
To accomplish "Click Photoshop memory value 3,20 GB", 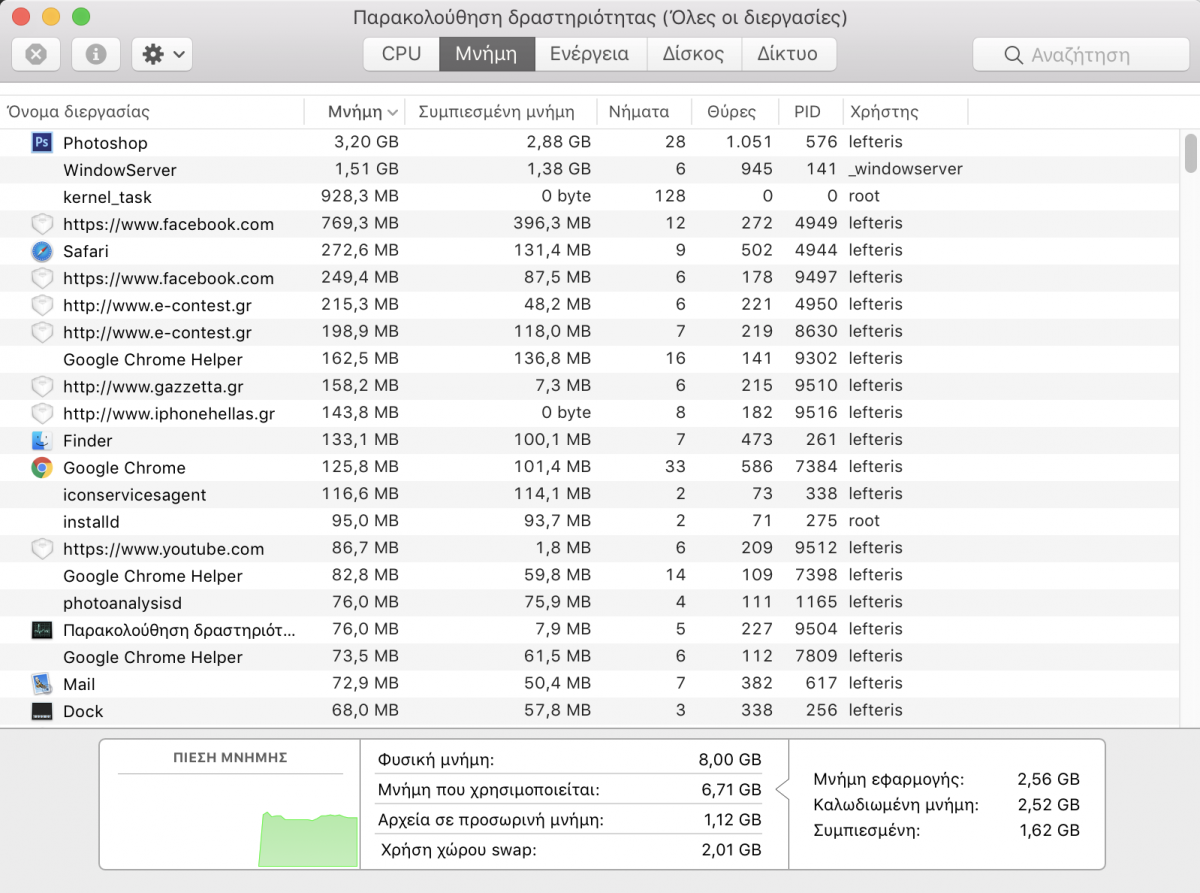I will tap(366, 142).
